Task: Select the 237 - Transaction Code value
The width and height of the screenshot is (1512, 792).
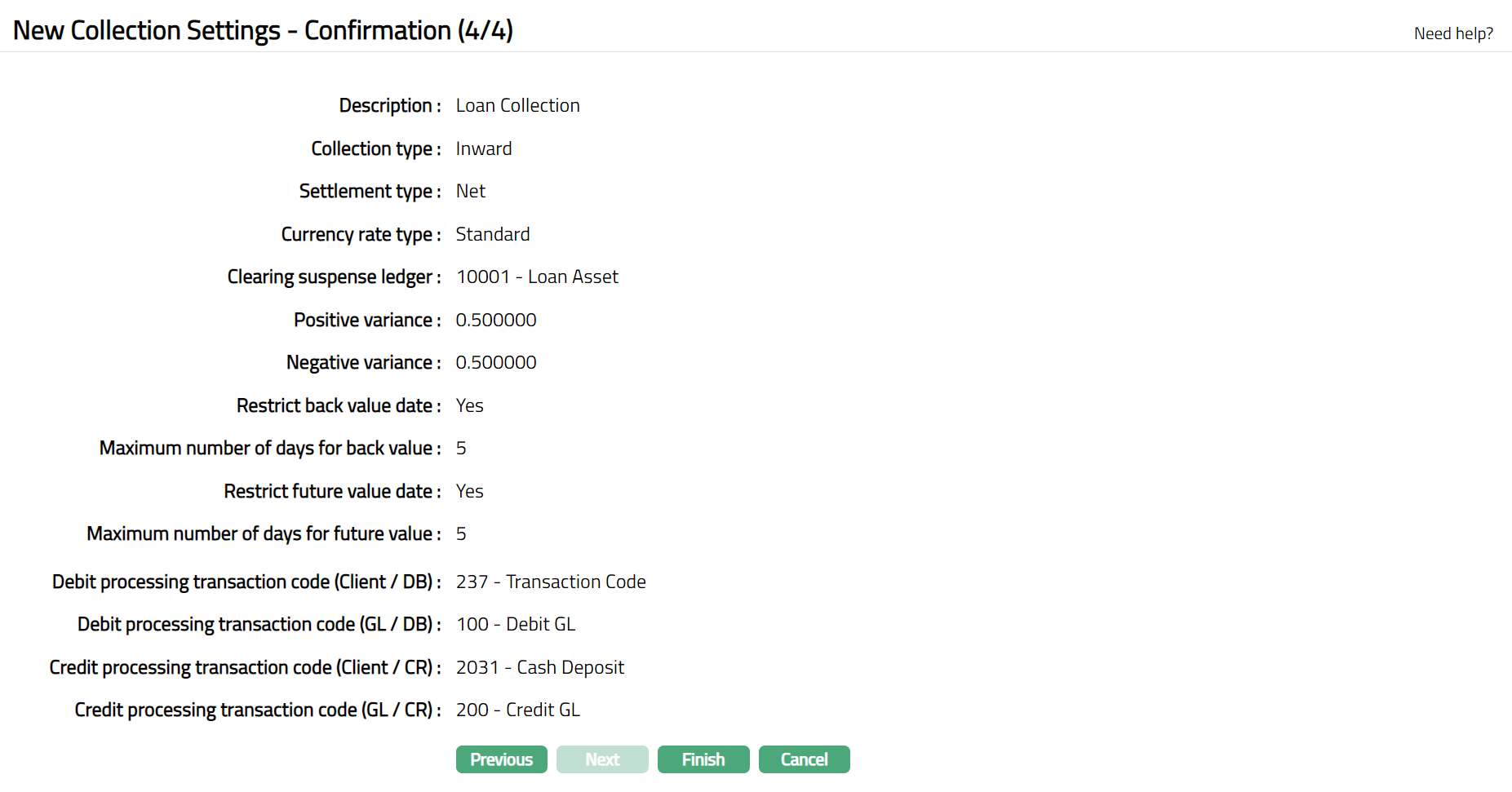Action: (550, 582)
